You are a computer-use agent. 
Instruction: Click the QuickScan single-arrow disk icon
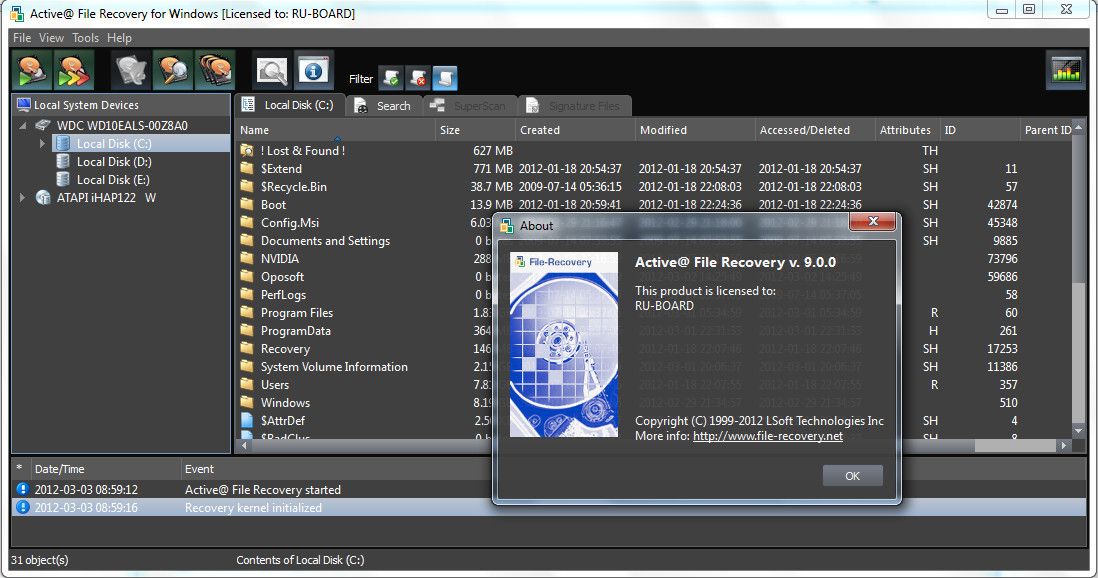coord(33,70)
